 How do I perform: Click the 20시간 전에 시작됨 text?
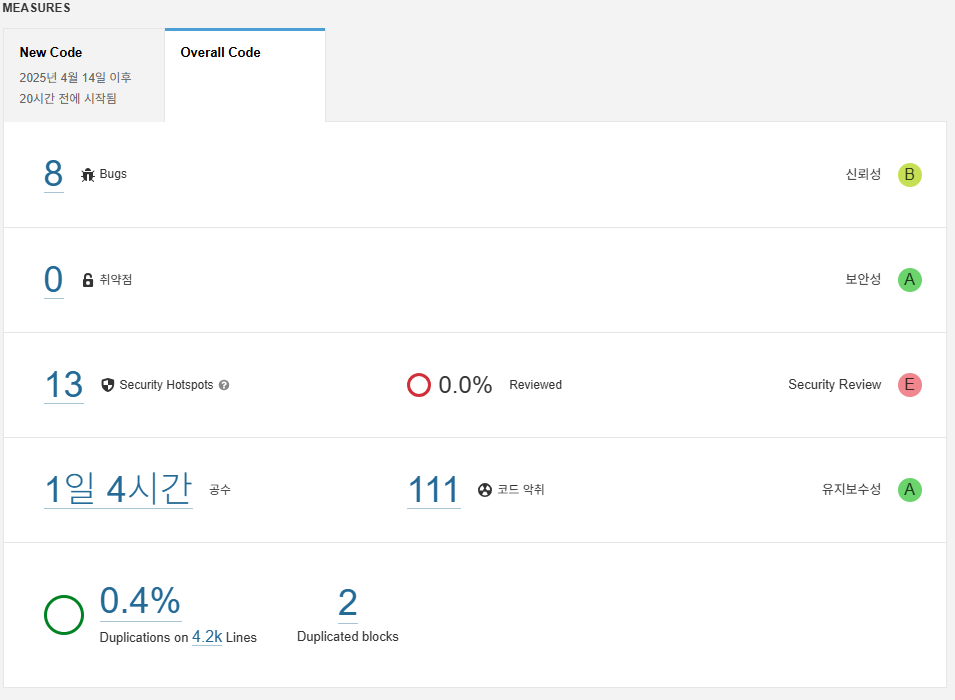click(x=68, y=98)
